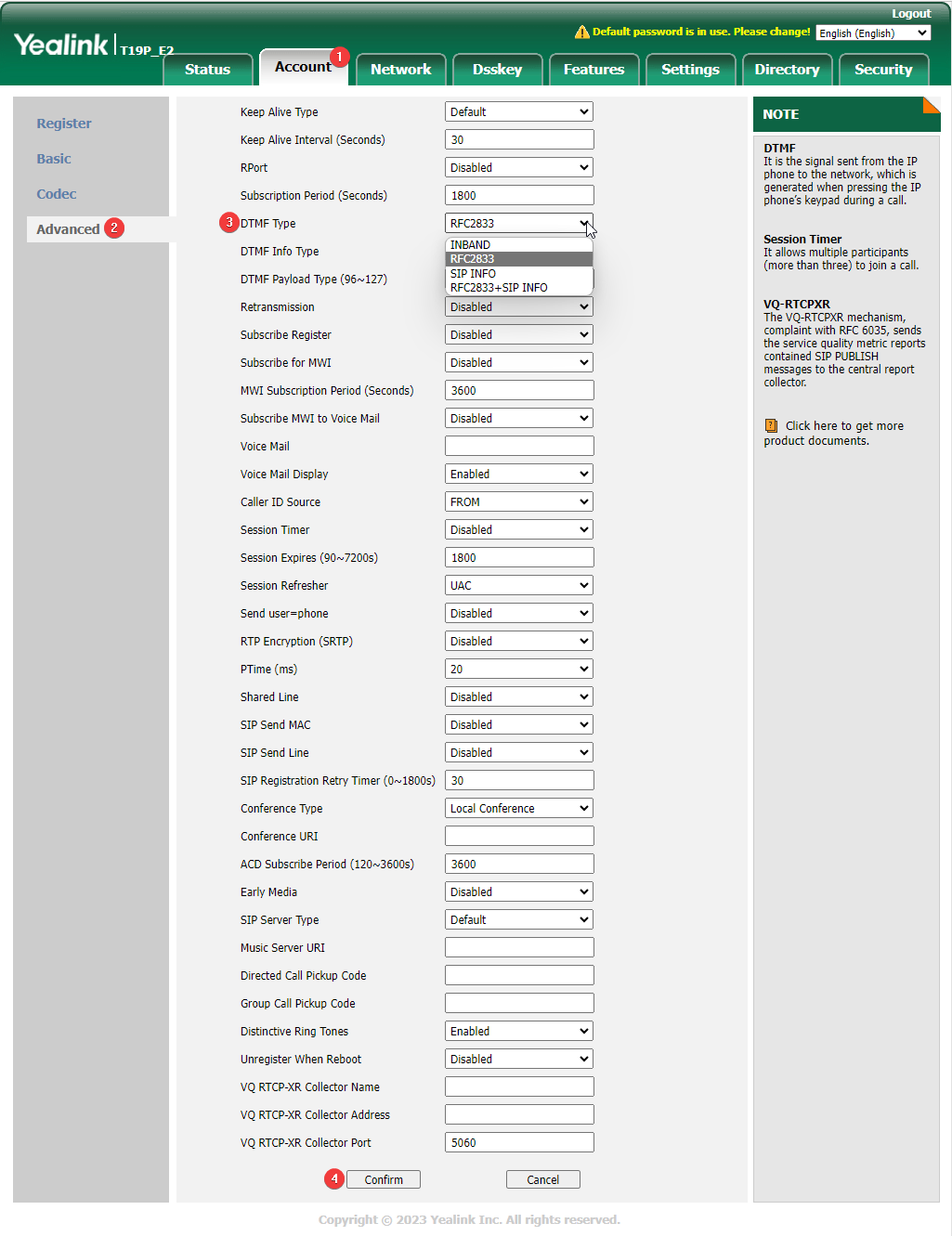Click the Voice Mail input field
Viewport: 952px width, 1236px height.
tap(518, 447)
